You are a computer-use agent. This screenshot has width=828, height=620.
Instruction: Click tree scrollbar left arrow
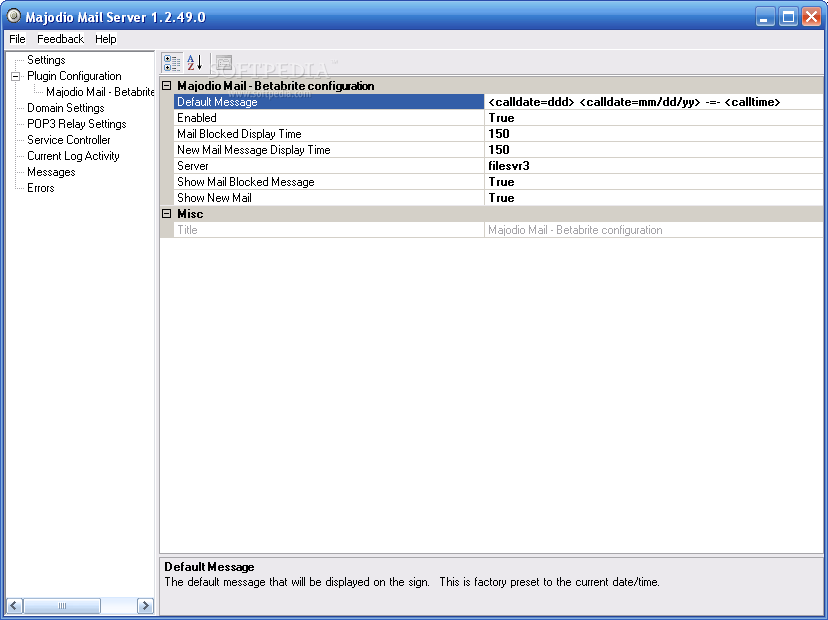tap(14, 605)
